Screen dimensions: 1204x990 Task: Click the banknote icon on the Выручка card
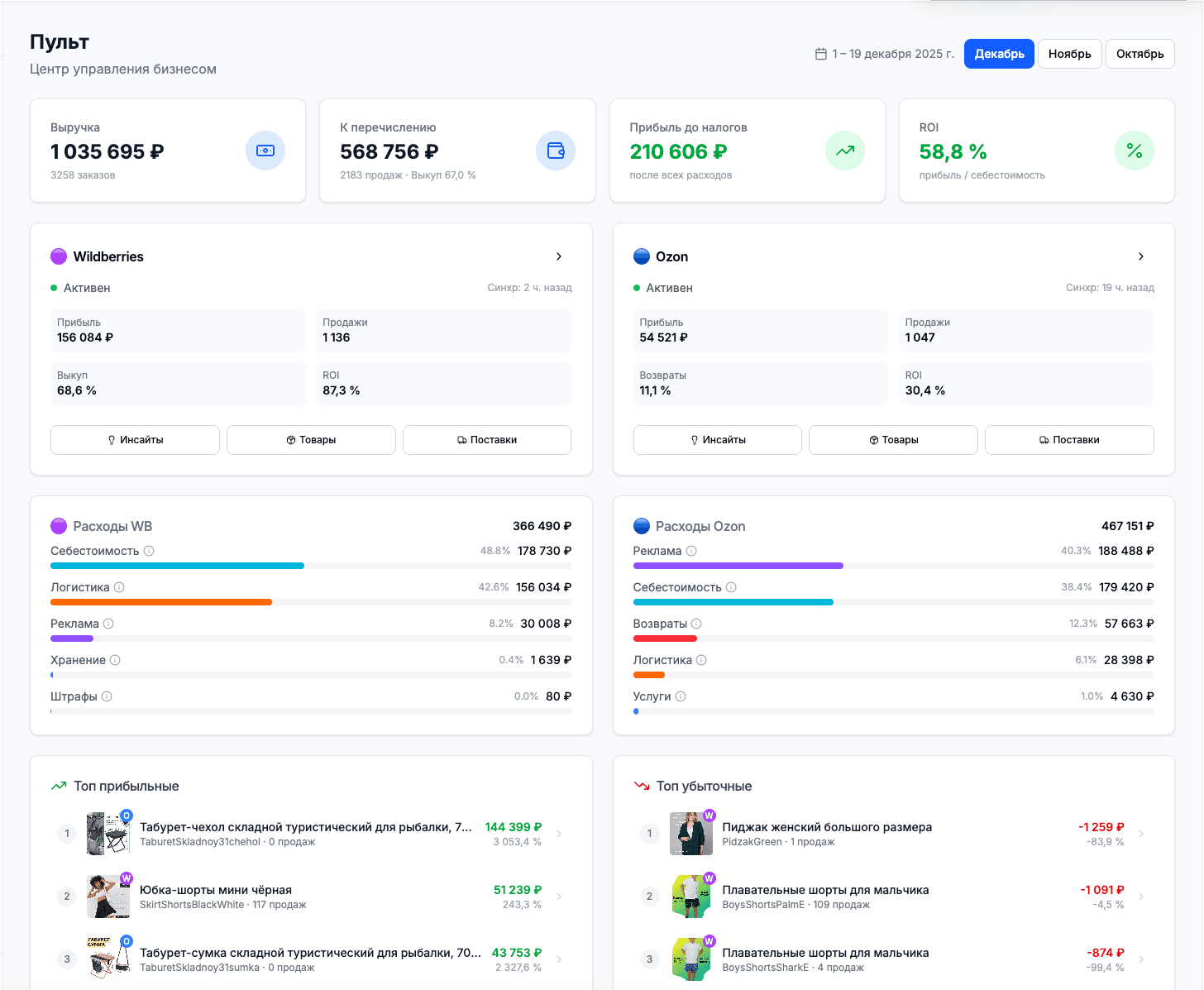point(265,151)
